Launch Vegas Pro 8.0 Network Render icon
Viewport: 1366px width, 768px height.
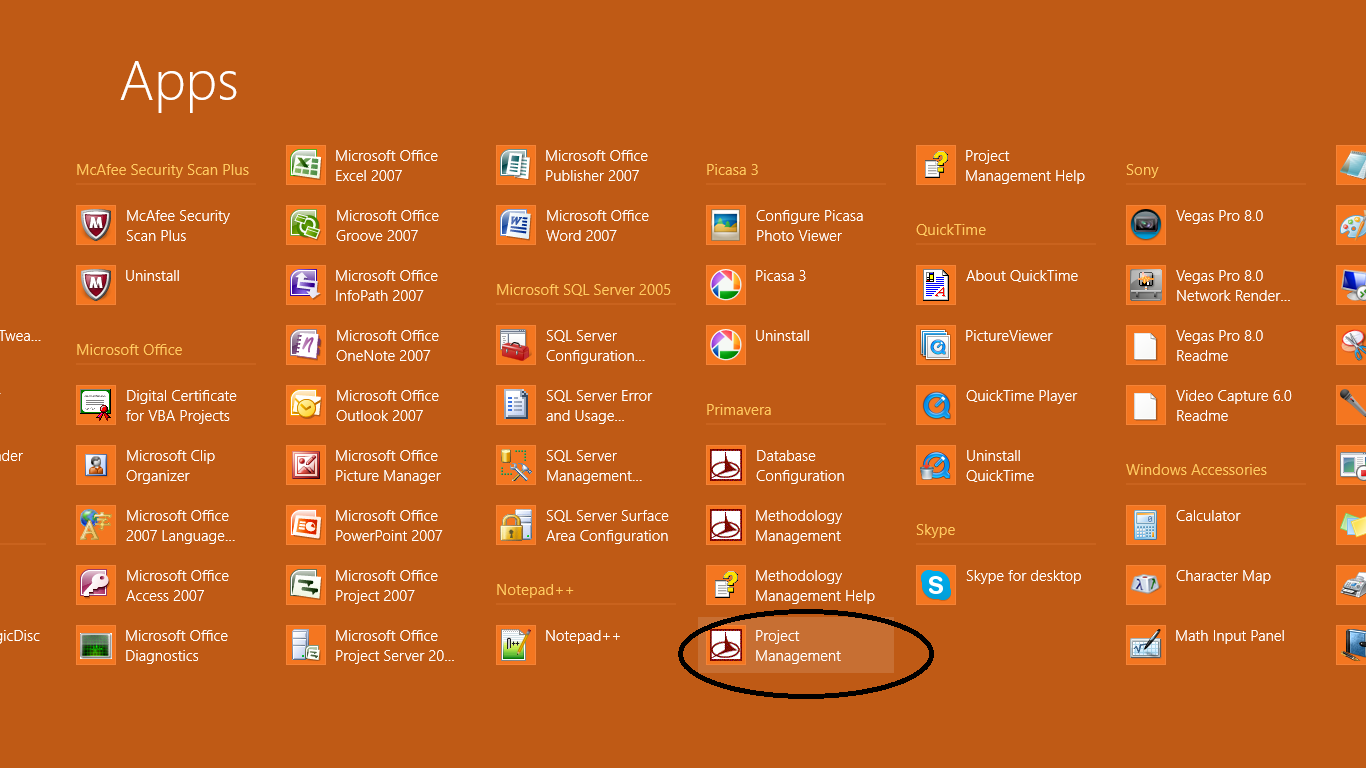tap(1146, 285)
